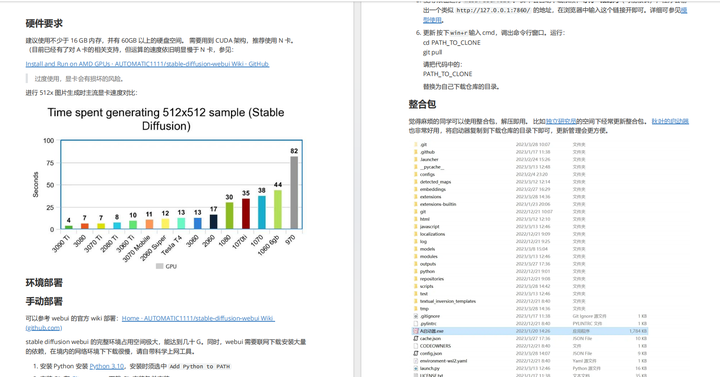
Task: Click folder icon beside detected_maps
Action: (416, 182)
